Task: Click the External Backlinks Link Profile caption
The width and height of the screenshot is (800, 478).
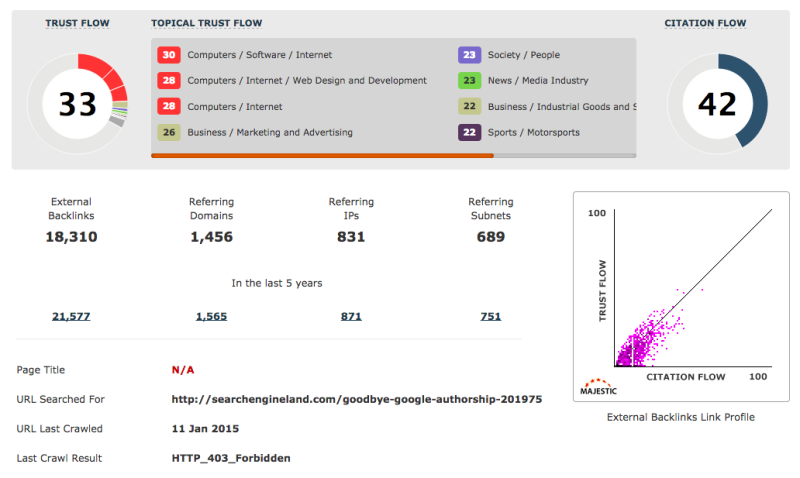Action: pyautogui.click(x=681, y=417)
